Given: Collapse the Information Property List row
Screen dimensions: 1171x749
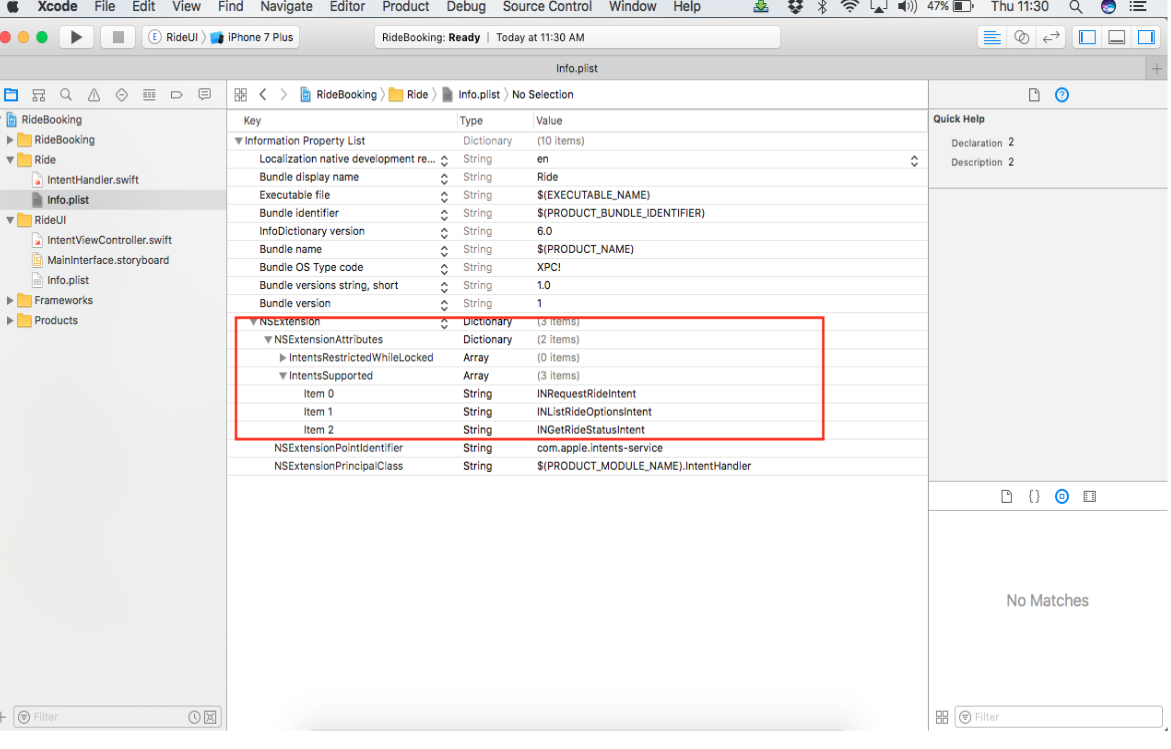Looking at the screenshot, I should (238, 141).
